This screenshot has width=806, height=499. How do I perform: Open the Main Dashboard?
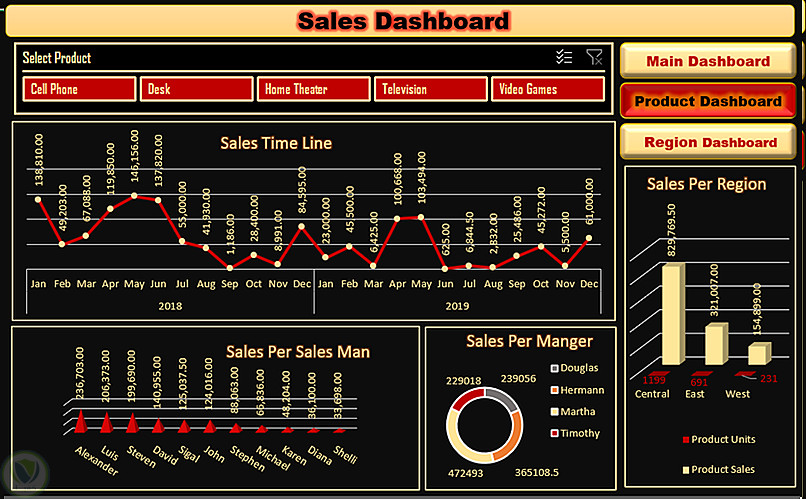click(x=708, y=61)
